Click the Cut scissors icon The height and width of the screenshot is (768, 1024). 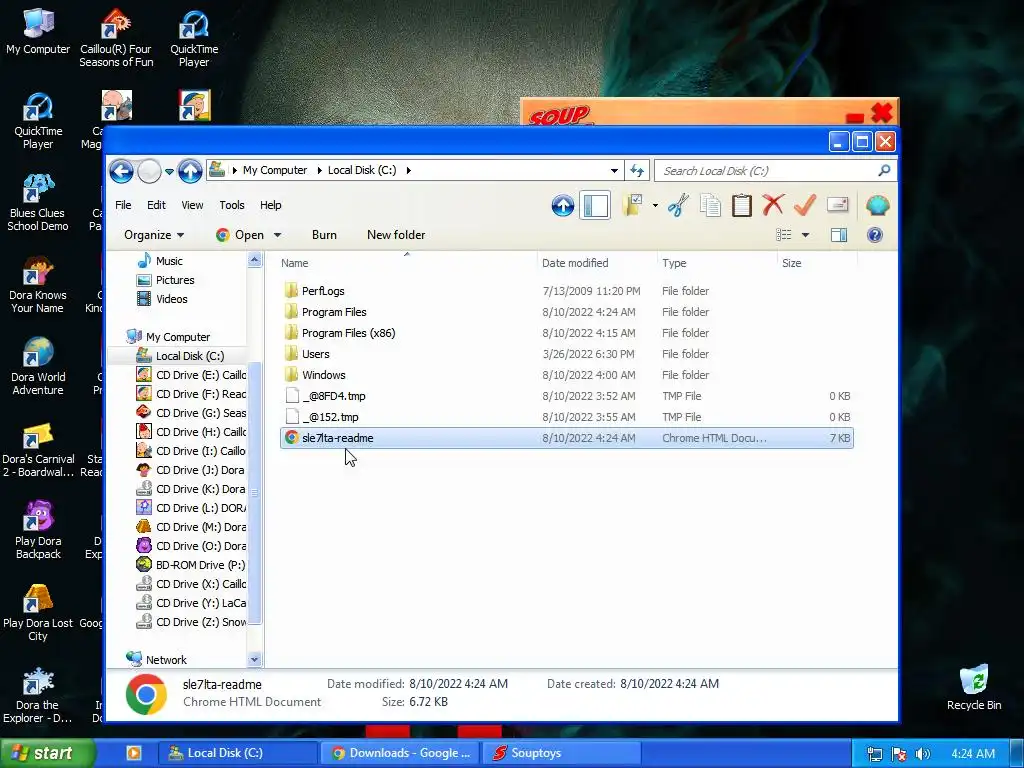(x=678, y=206)
